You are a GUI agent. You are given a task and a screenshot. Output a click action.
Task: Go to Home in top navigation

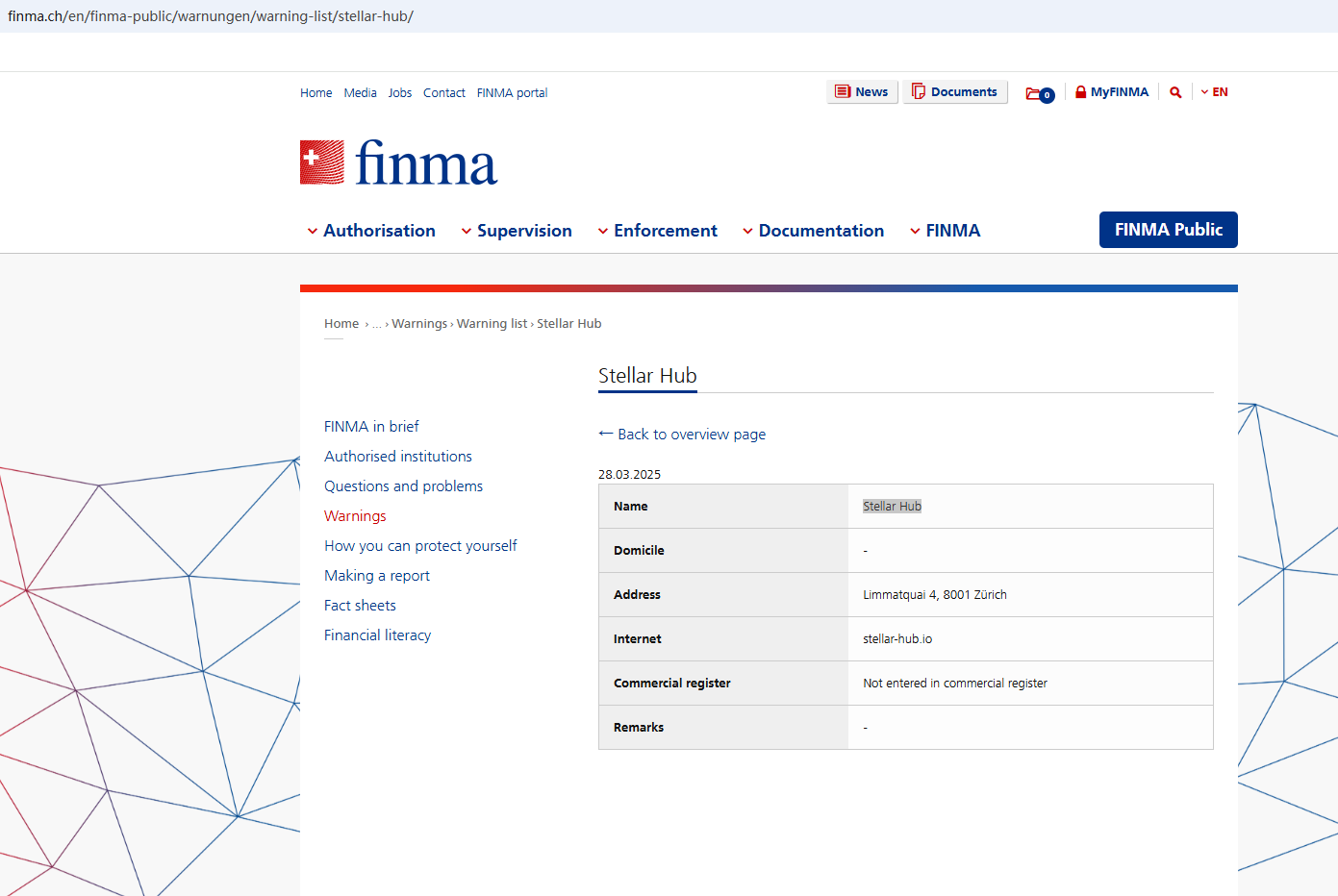[x=316, y=93]
